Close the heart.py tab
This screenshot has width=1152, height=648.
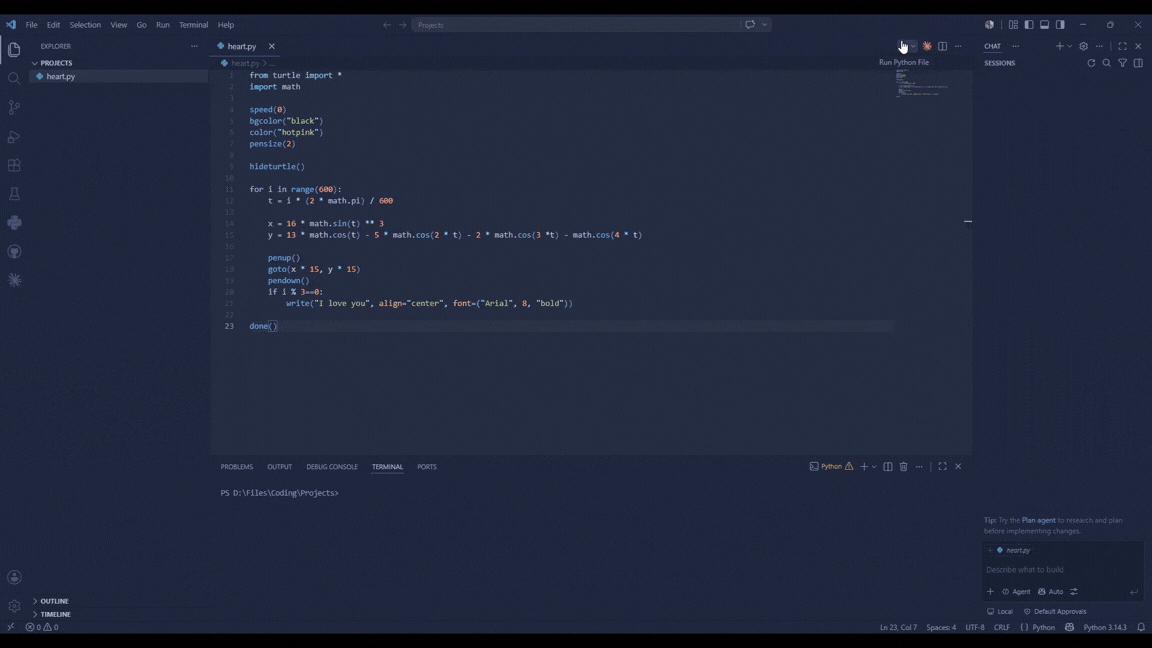[272, 46]
